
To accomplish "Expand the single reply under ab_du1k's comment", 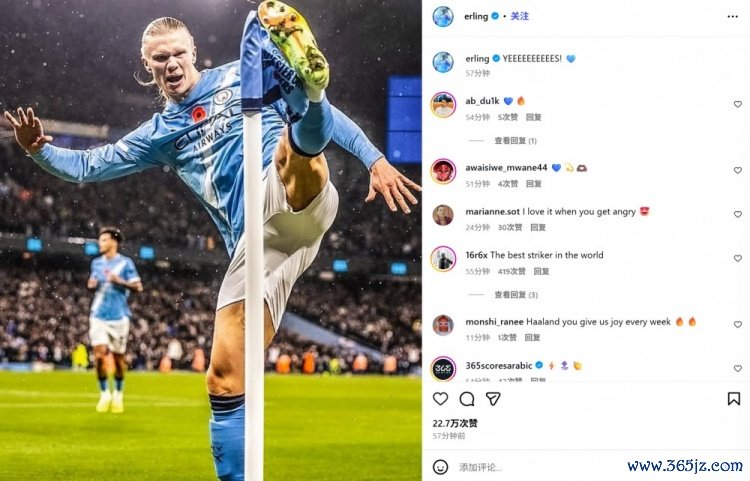I will click(515, 141).
